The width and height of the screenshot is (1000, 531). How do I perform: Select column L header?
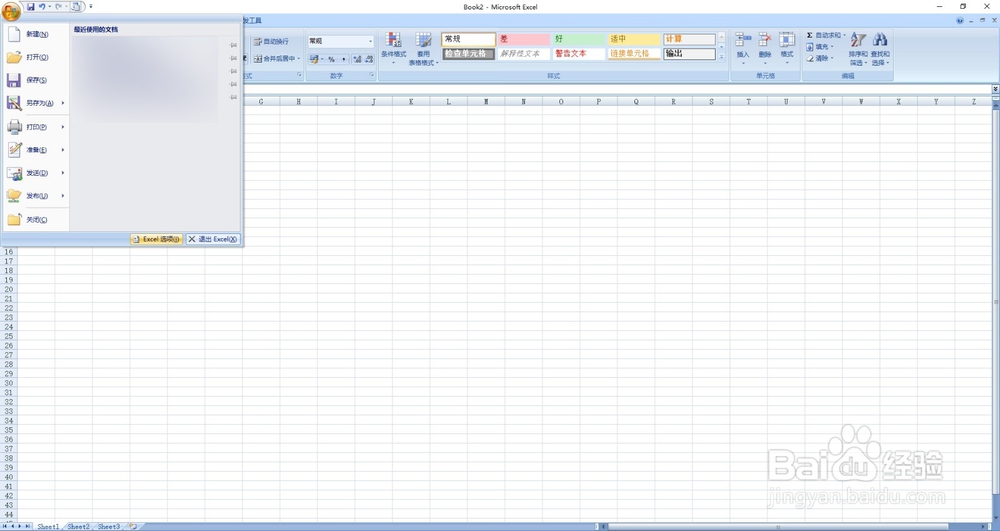click(448, 101)
